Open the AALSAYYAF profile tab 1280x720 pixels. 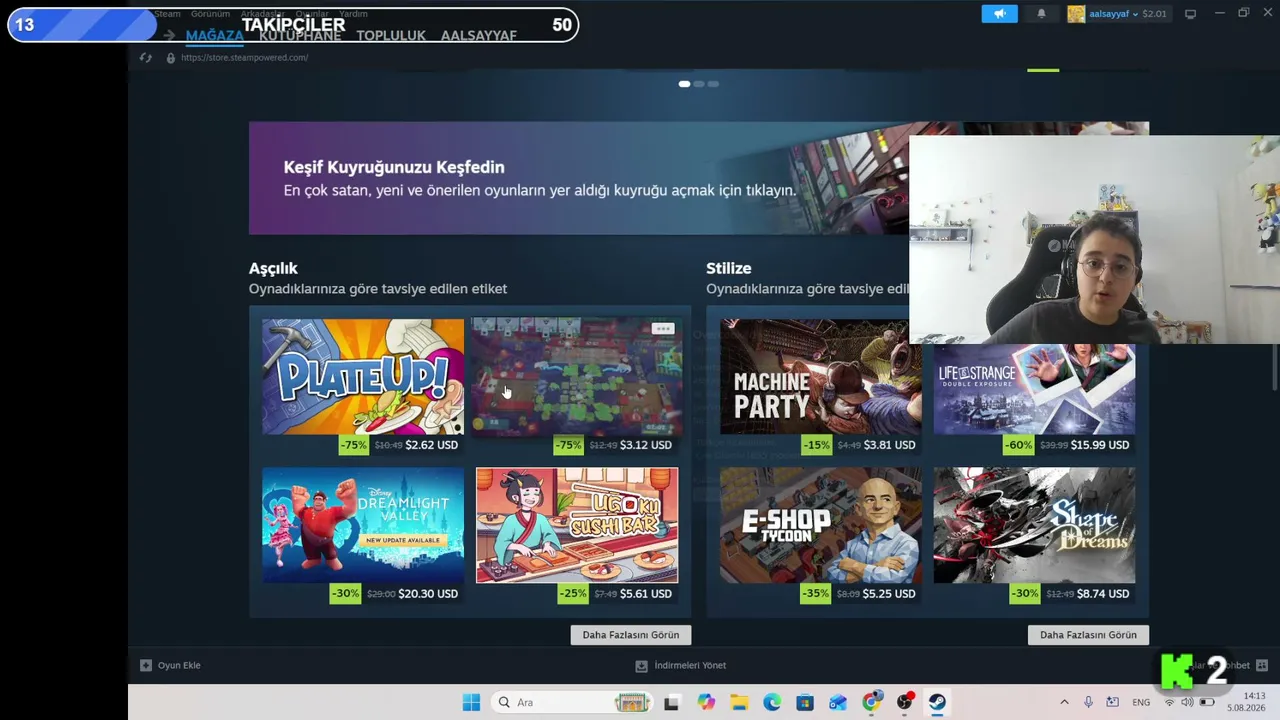pyautogui.click(x=479, y=35)
